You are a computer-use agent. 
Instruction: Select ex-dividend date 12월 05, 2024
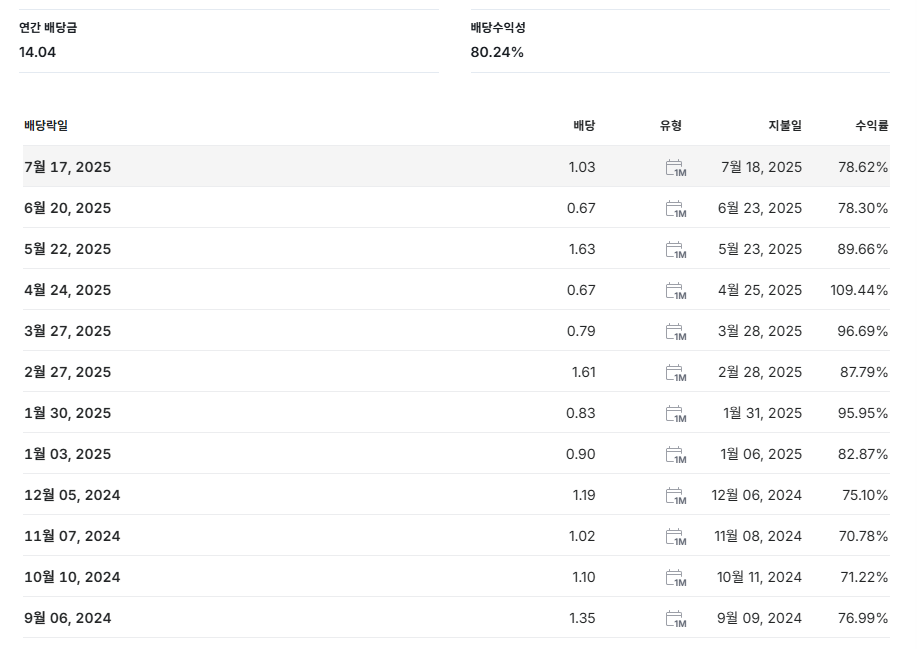pyautogui.click(x=72, y=495)
